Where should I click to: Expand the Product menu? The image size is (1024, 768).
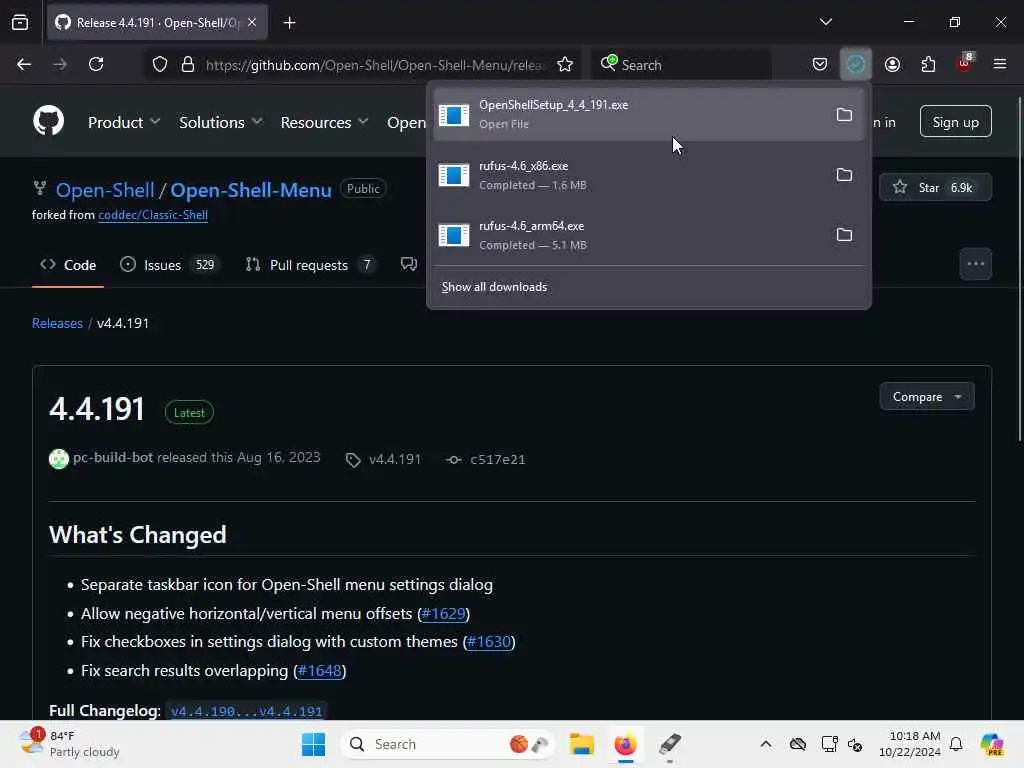click(124, 122)
